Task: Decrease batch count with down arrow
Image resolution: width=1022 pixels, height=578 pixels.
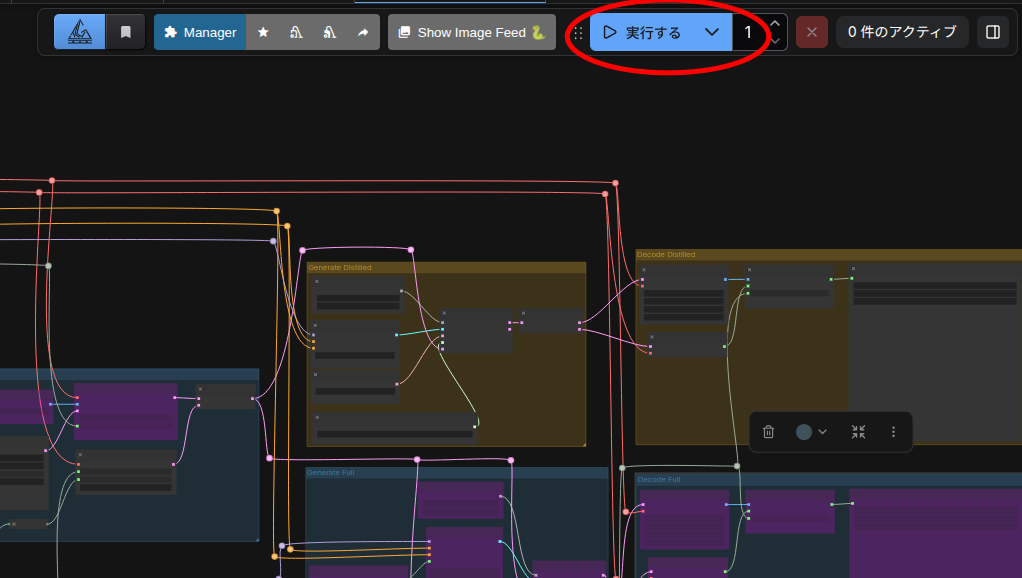Action: click(x=775, y=41)
